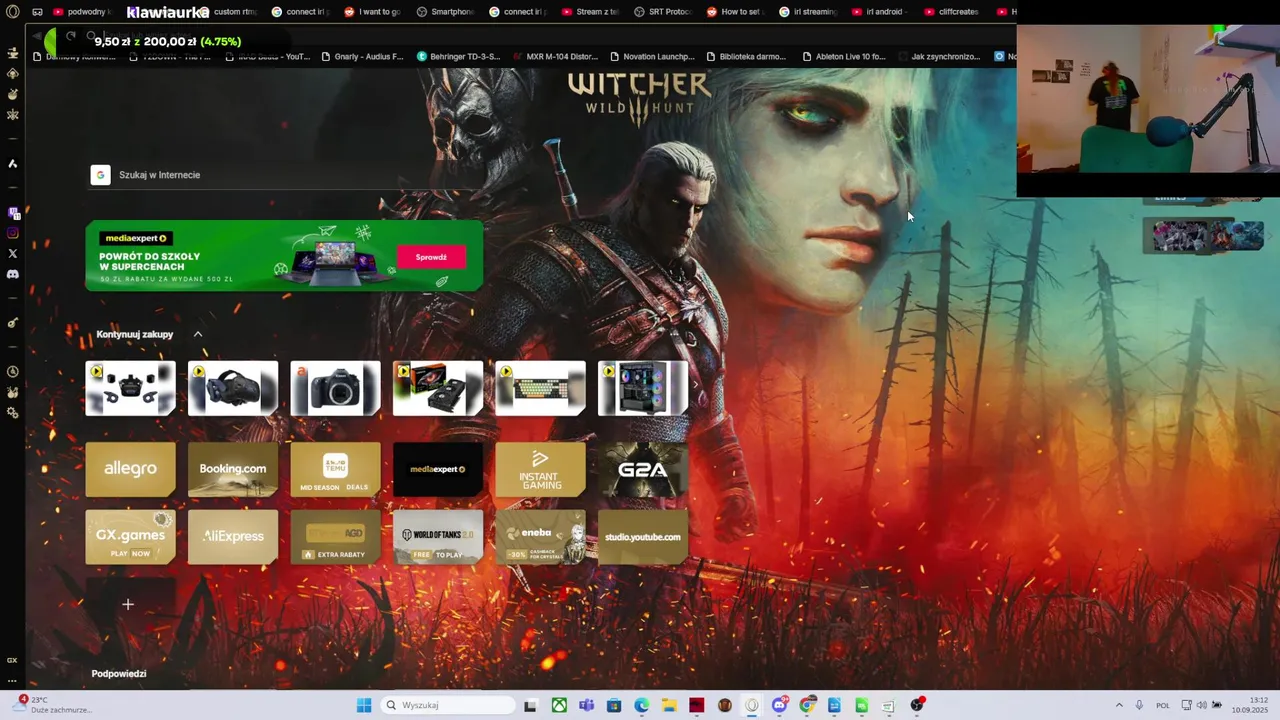Open the keyboard product thumbnail
Viewport: 1280px width, 720px height.
click(540, 388)
